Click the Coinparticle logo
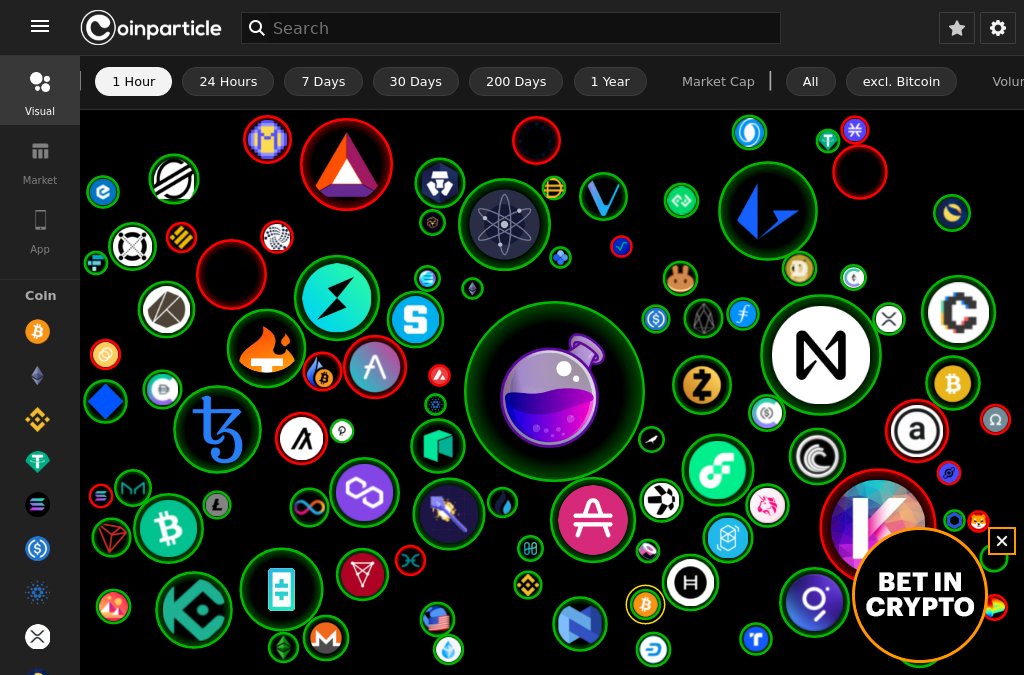The width and height of the screenshot is (1024, 675). click(x=151, y=28)
